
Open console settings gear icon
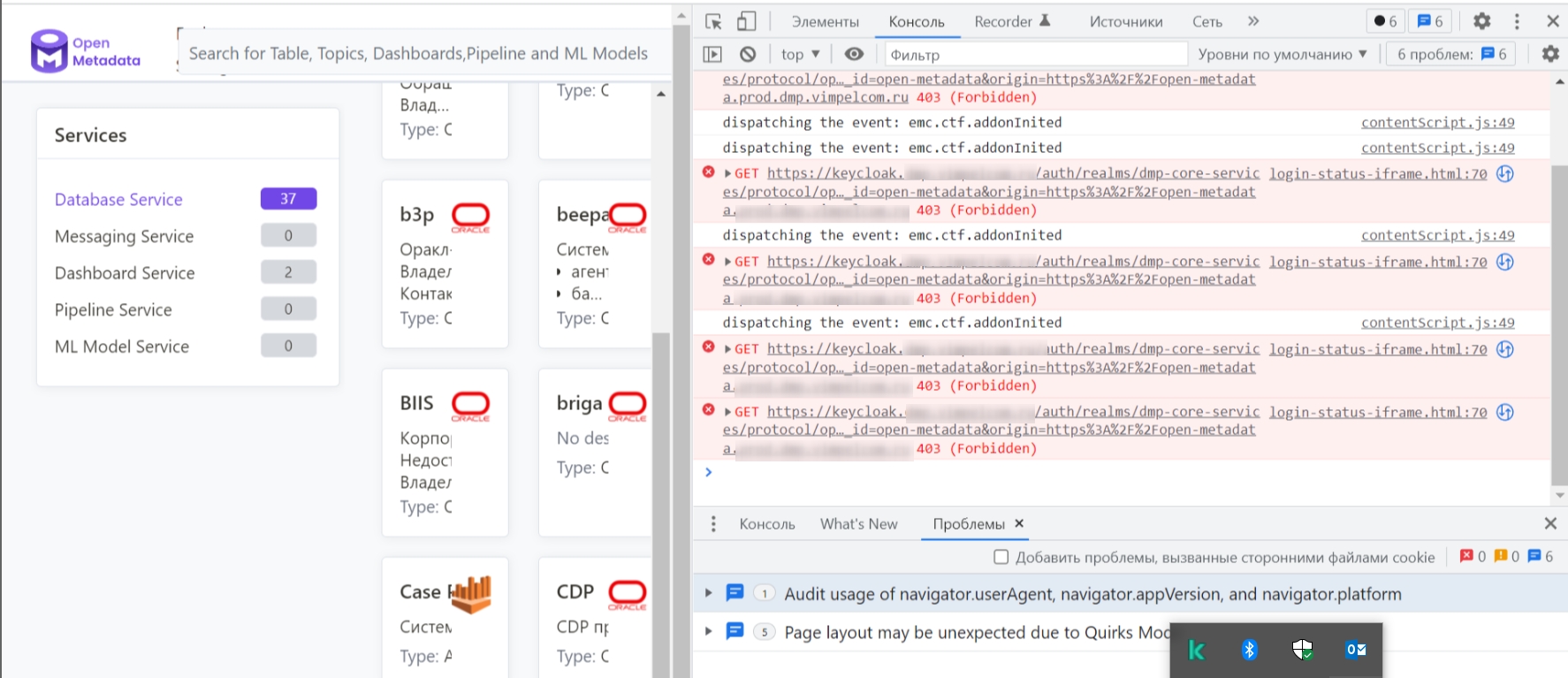tap(1550, 54)
